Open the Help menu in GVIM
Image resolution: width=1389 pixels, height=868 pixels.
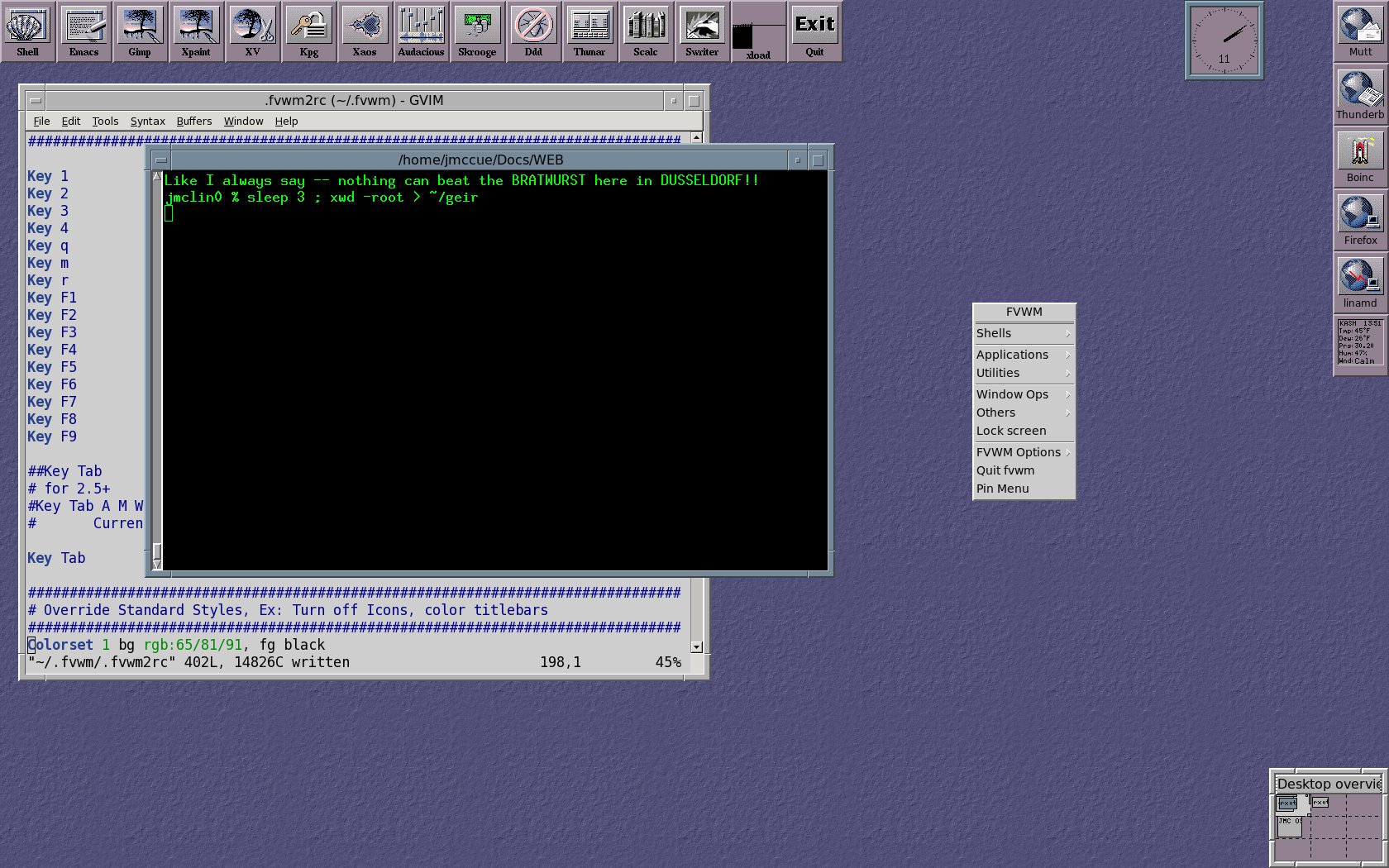pyautogui.click(x=287, y=121)
